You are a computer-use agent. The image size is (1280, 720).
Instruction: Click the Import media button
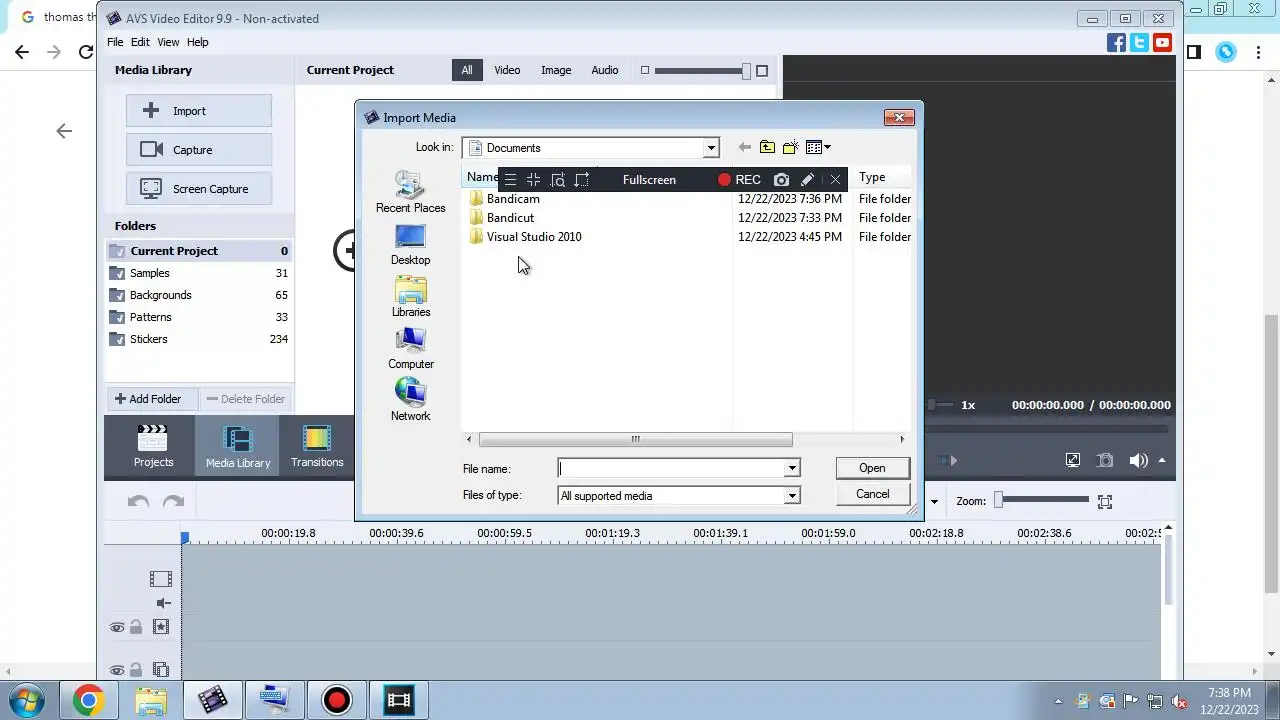point(199,111)
